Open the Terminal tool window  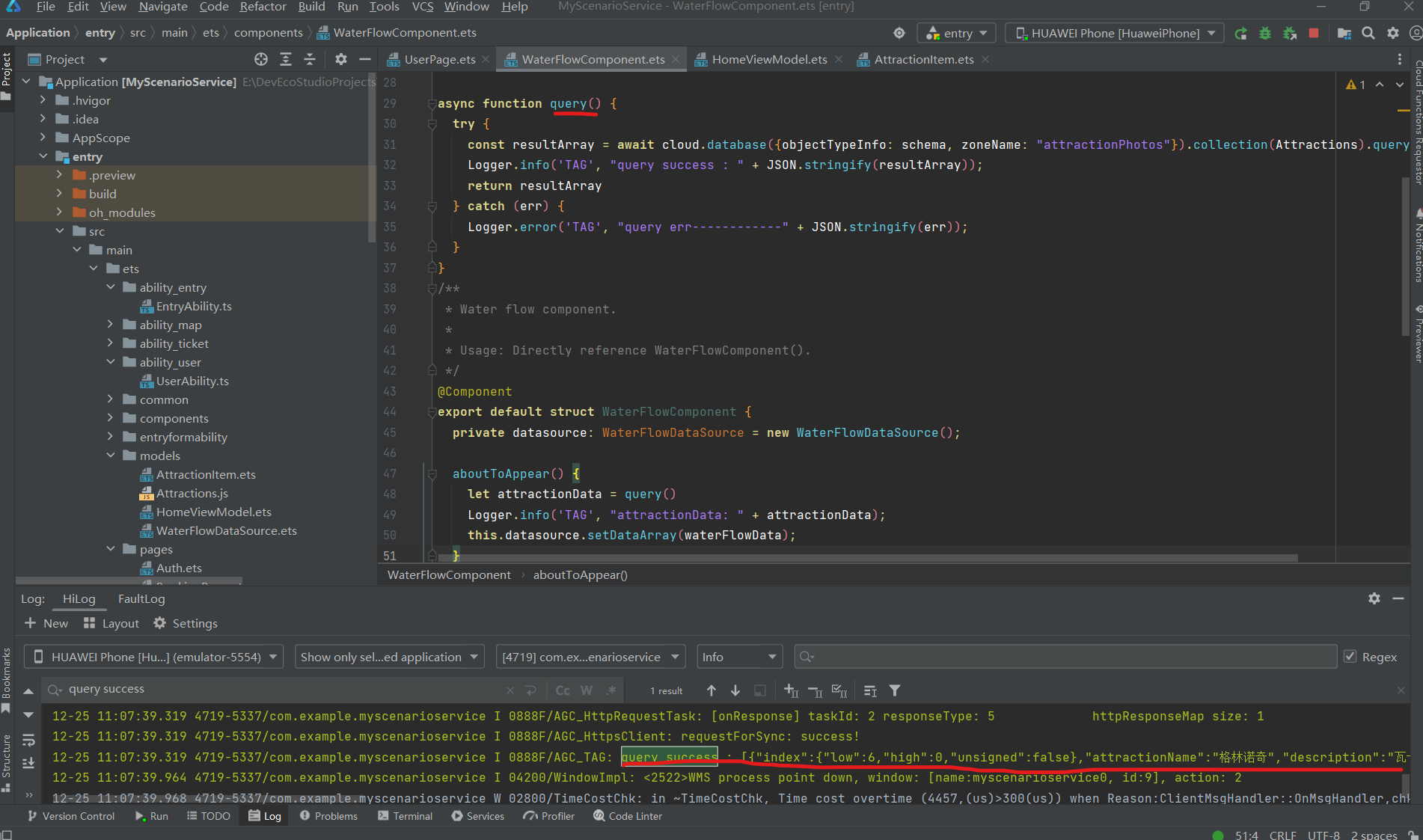[405, 816]
